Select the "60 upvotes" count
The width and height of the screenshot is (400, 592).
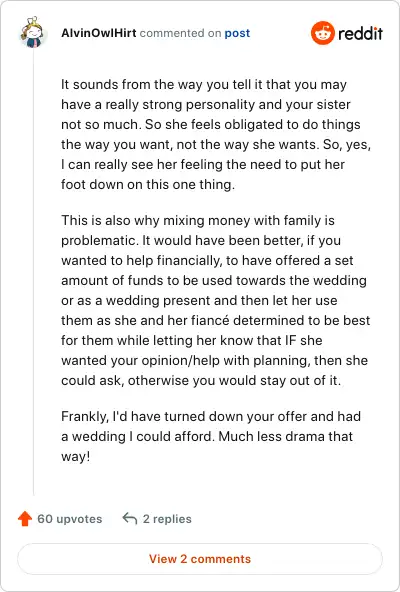(69, 519)
